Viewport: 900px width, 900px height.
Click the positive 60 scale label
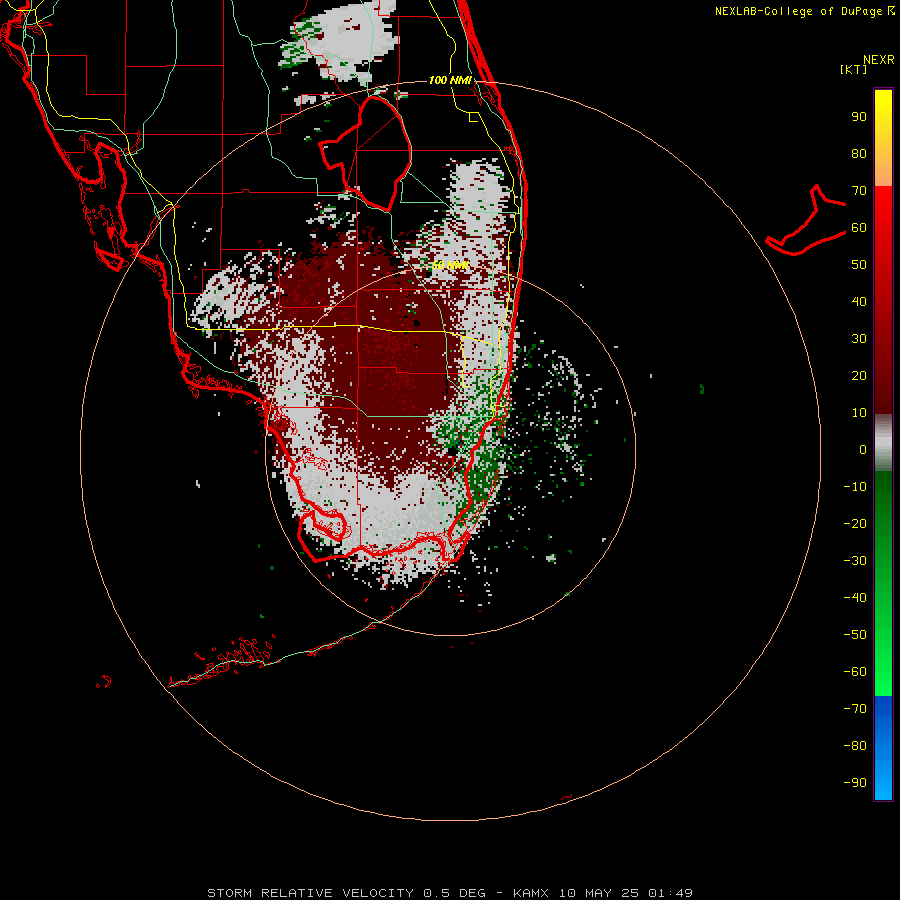[859, 228]
